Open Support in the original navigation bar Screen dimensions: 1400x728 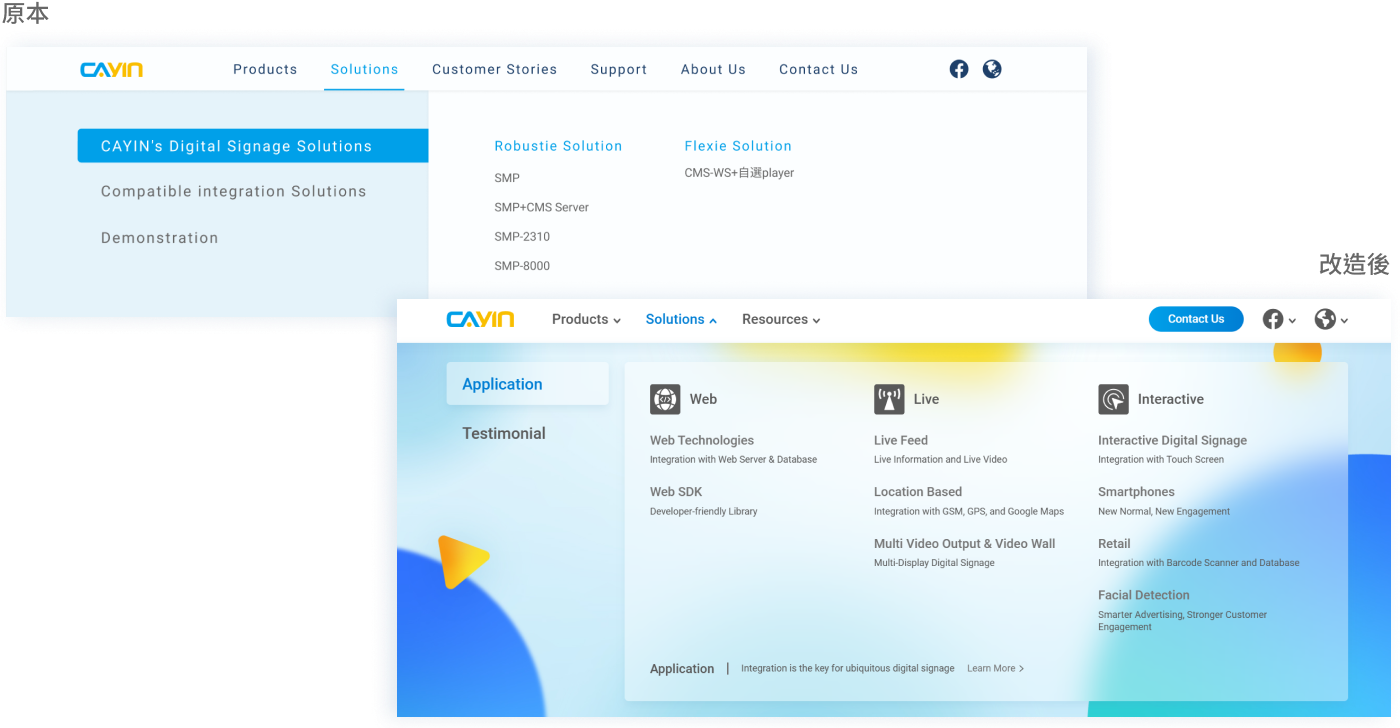click(x=619, y=69)
